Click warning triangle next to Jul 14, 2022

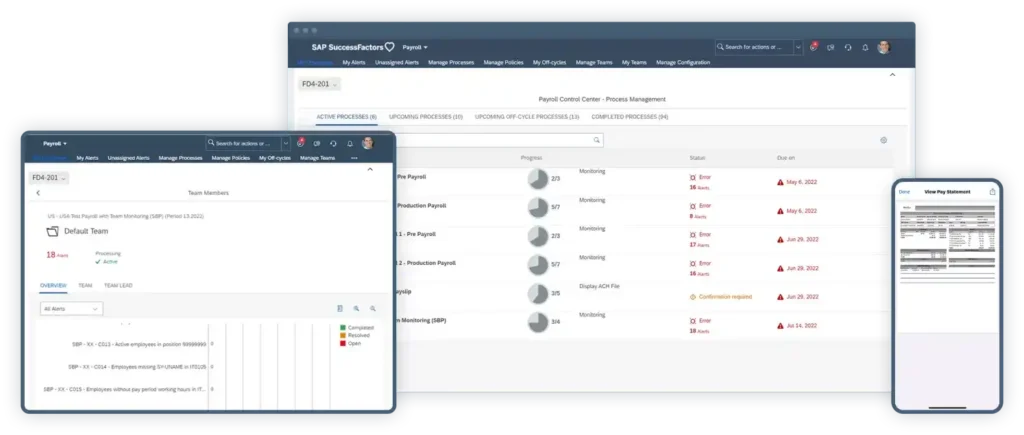[x=780, y=325]
